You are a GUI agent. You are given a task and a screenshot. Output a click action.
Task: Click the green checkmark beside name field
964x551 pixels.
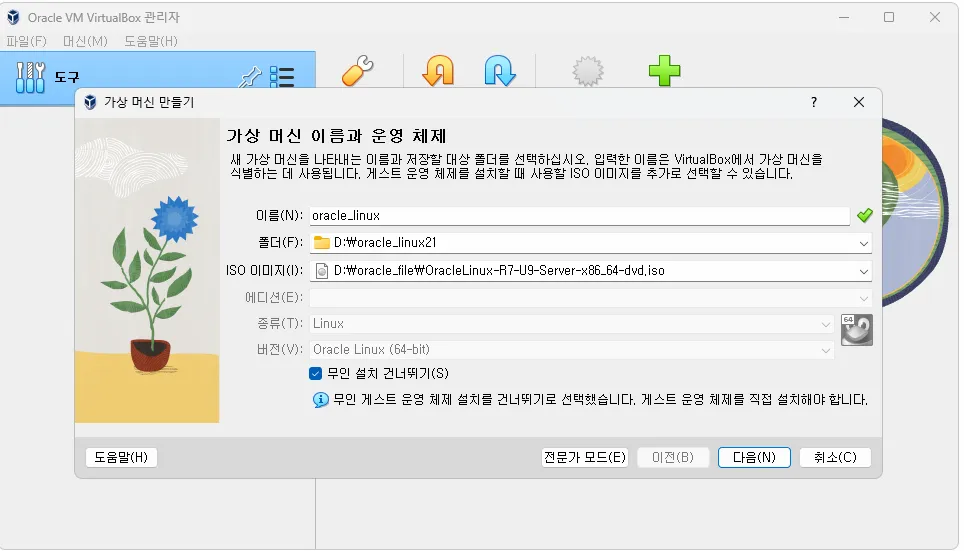[x=864, y=215]
